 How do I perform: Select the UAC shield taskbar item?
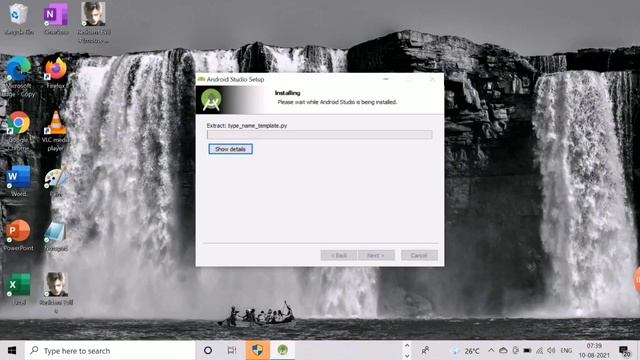click(x=258, y=350)
